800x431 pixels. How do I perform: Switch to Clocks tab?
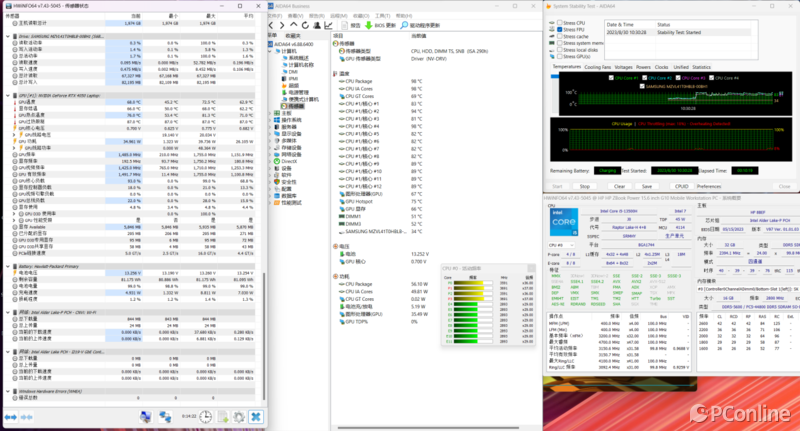tap(661, 67)
